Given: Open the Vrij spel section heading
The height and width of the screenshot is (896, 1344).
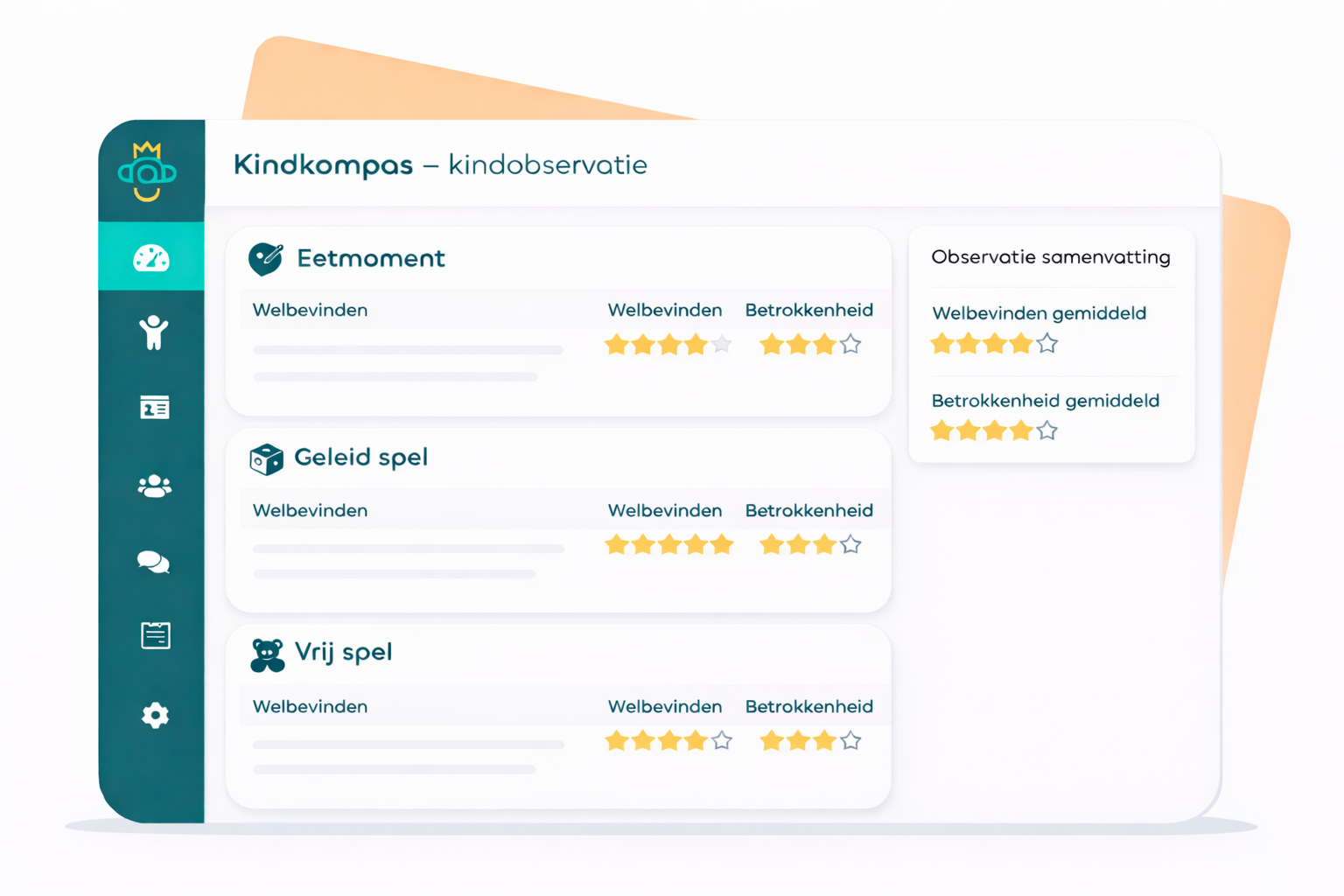Looking at the screenshot, I should [343, 653].
